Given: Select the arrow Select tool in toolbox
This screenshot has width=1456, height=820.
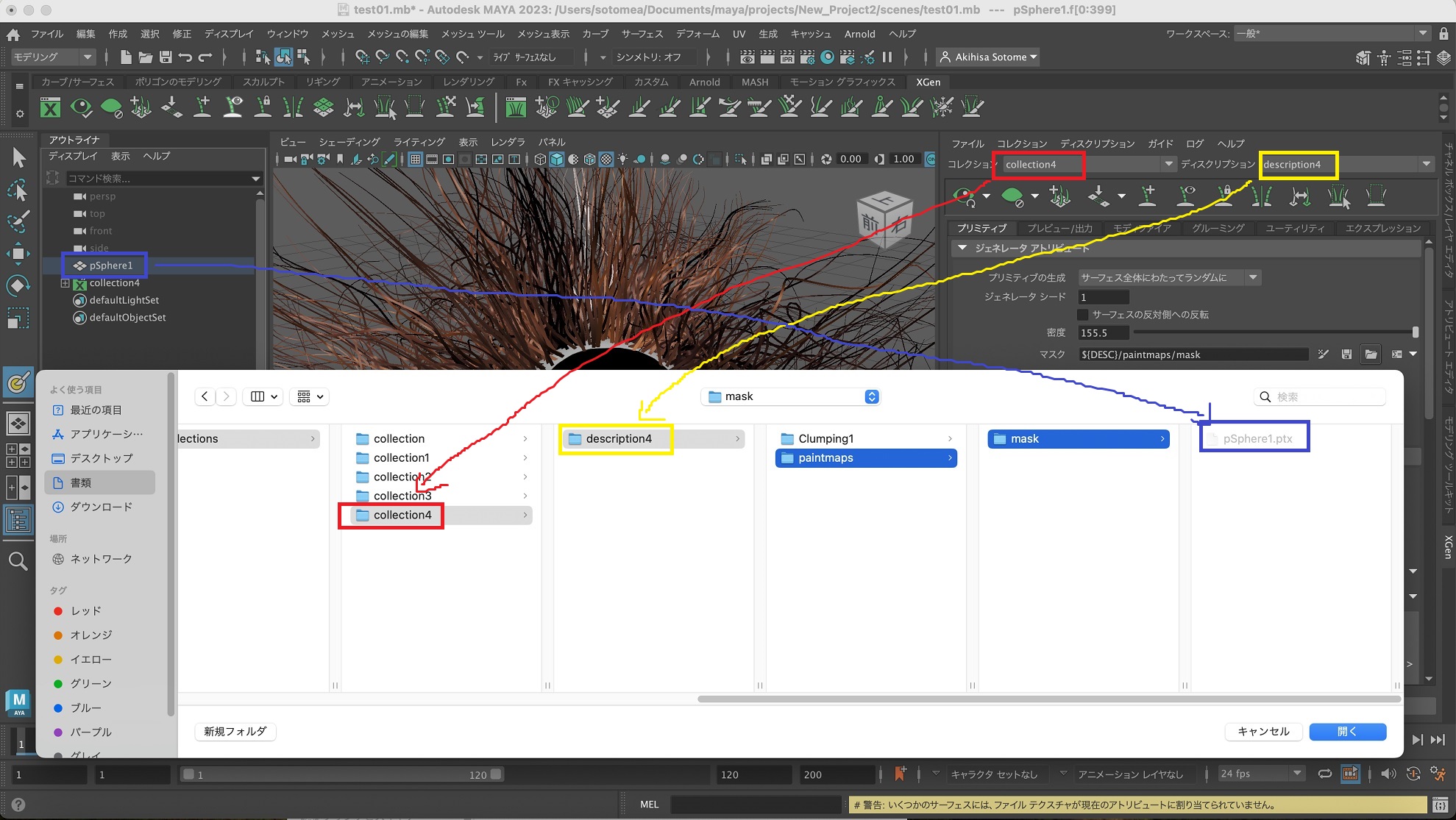Looking at the screenshot, I should click(x=18, y=157).
